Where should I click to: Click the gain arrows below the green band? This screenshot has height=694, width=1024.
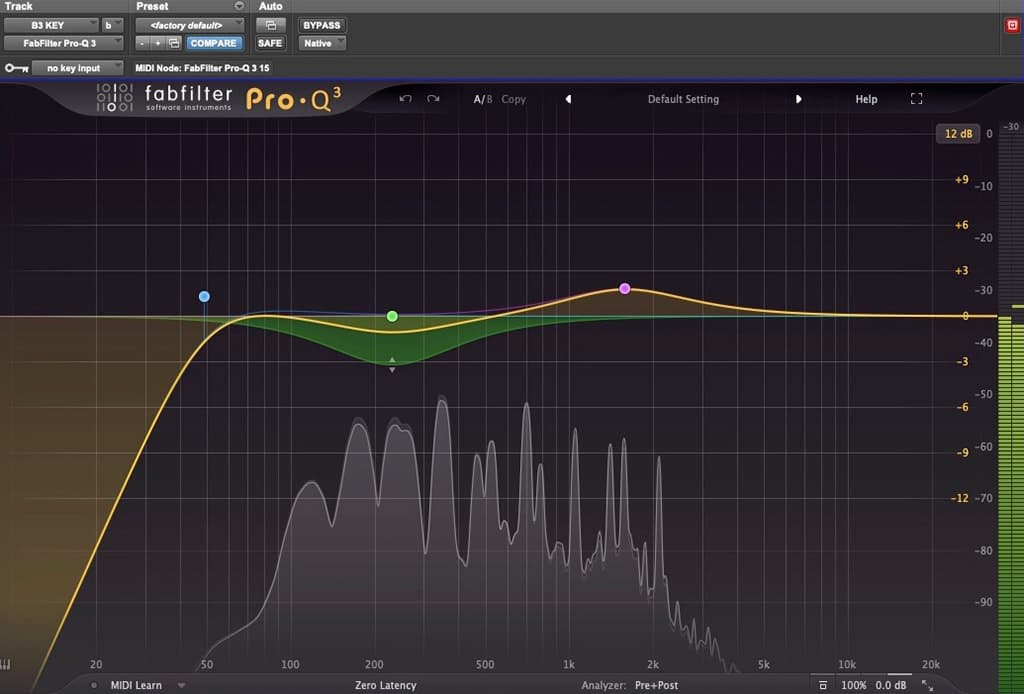point(392,365)
